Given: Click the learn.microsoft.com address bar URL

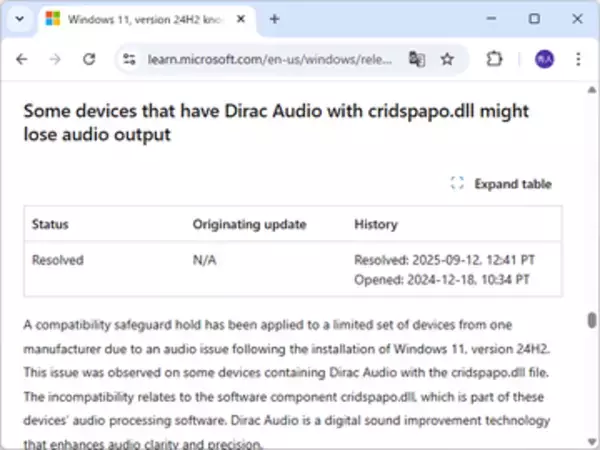Looking at the screenshot, I should (x=270, y=59).
